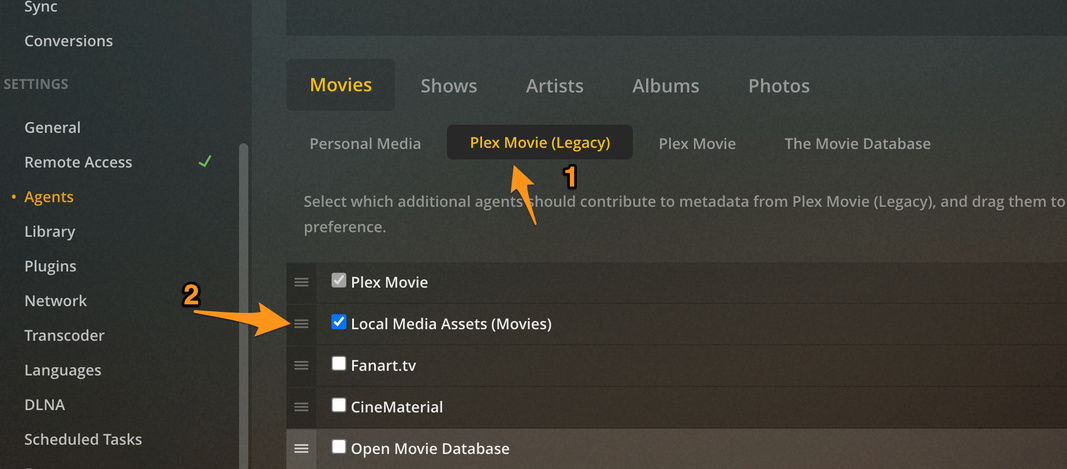
Task: Select the Personal Media agent
Action: coord(365,144)
